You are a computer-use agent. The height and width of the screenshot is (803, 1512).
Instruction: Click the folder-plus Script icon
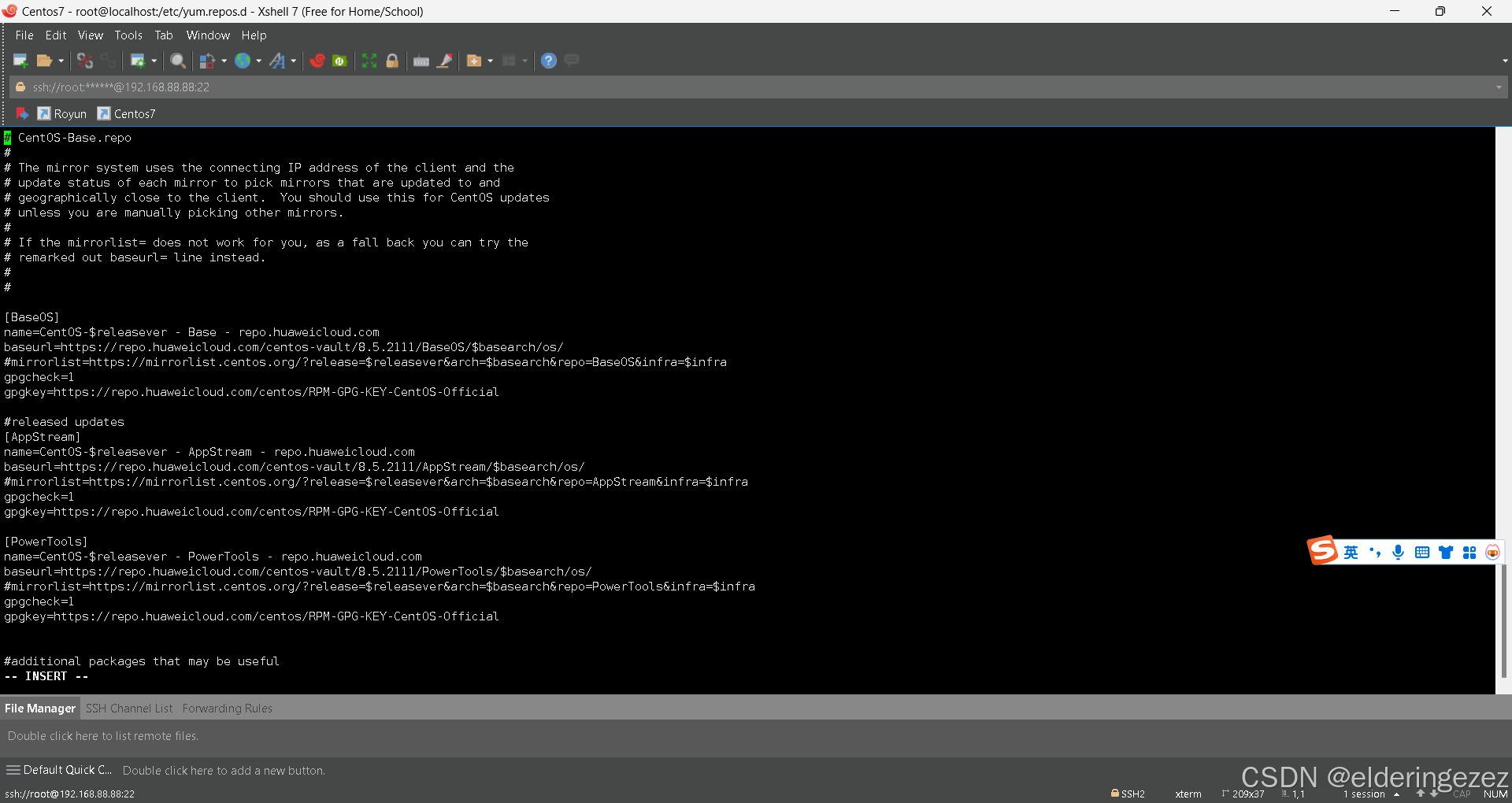pos(474,61)
